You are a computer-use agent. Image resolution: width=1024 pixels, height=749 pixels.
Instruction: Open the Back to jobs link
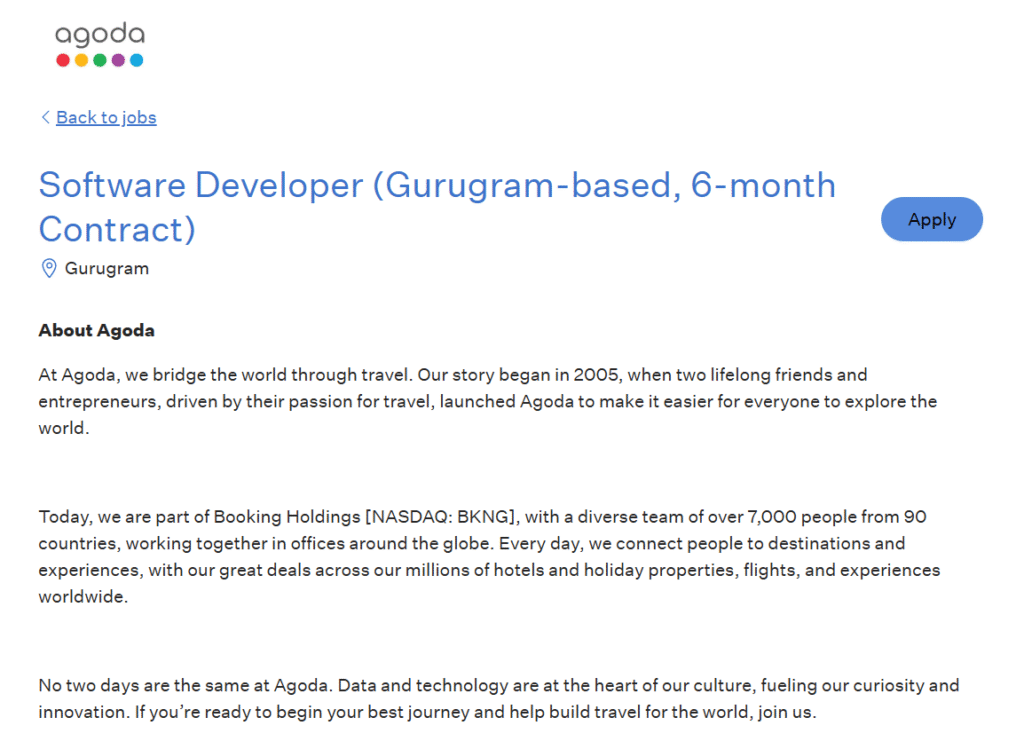tap(106, 117)
